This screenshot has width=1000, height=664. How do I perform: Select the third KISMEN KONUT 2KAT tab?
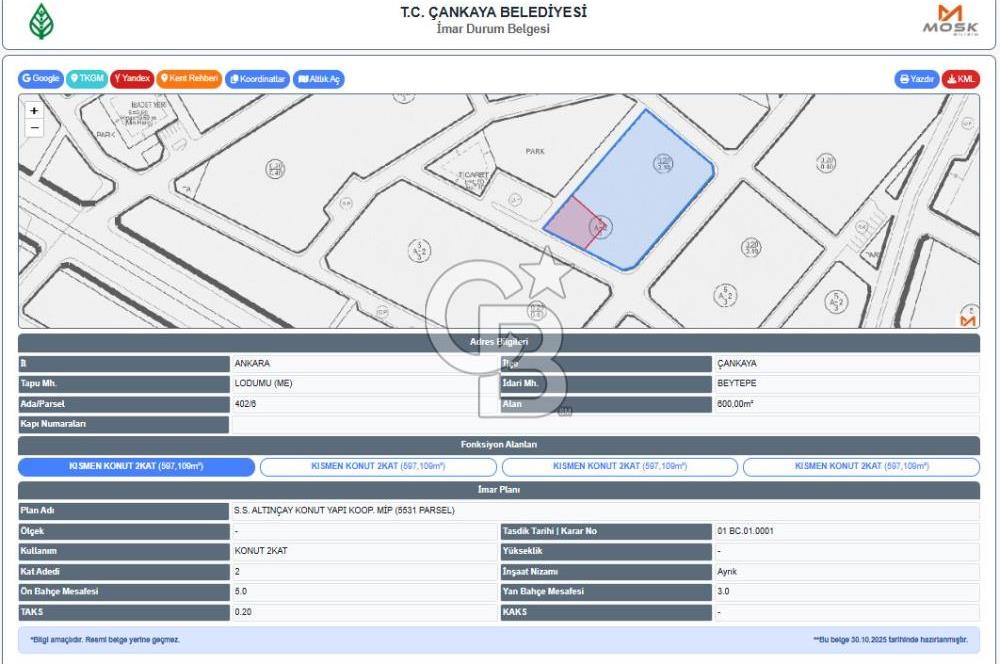pyautogui.click(x=620, y=467)
